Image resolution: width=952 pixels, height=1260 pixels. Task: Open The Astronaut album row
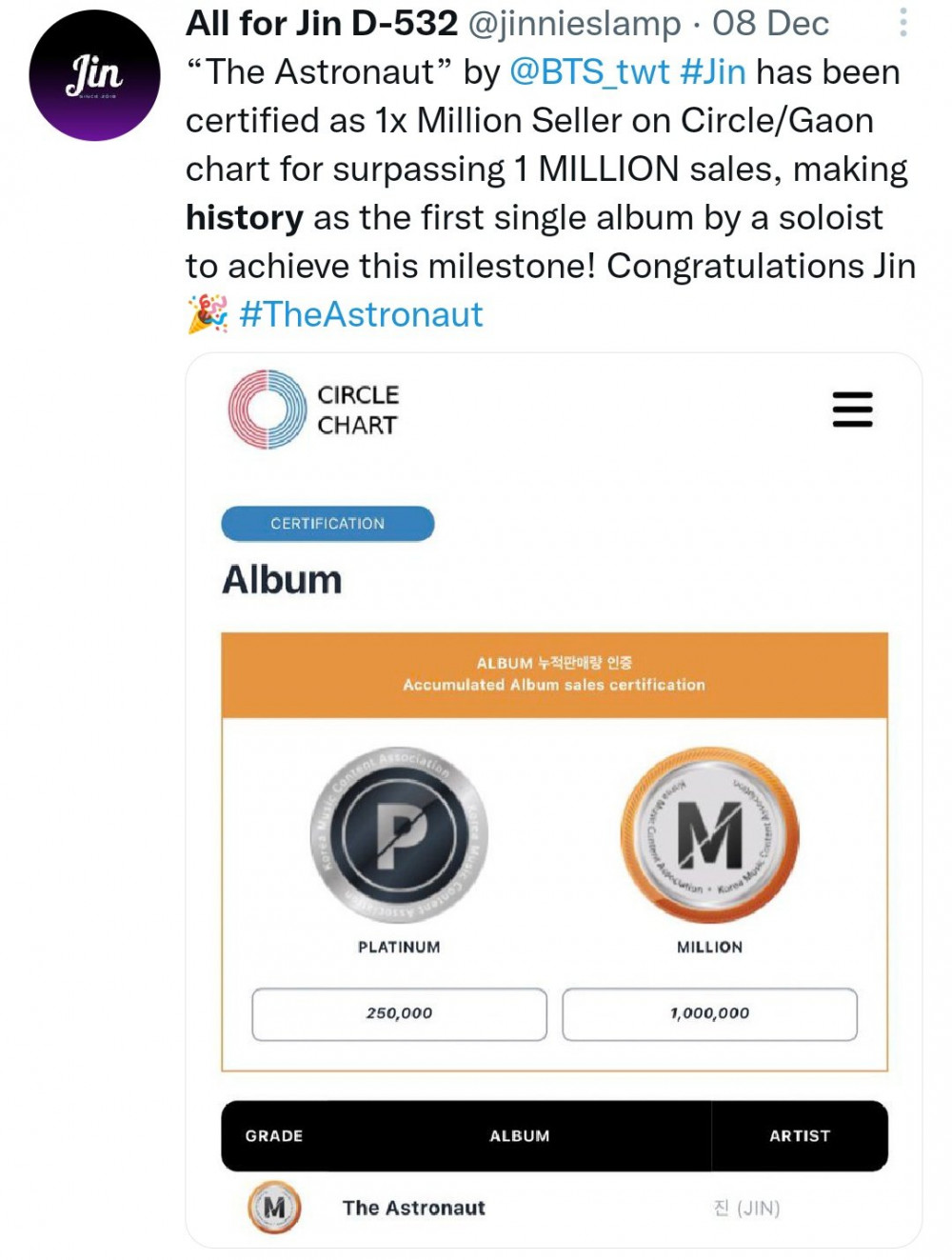[555, 1208]
